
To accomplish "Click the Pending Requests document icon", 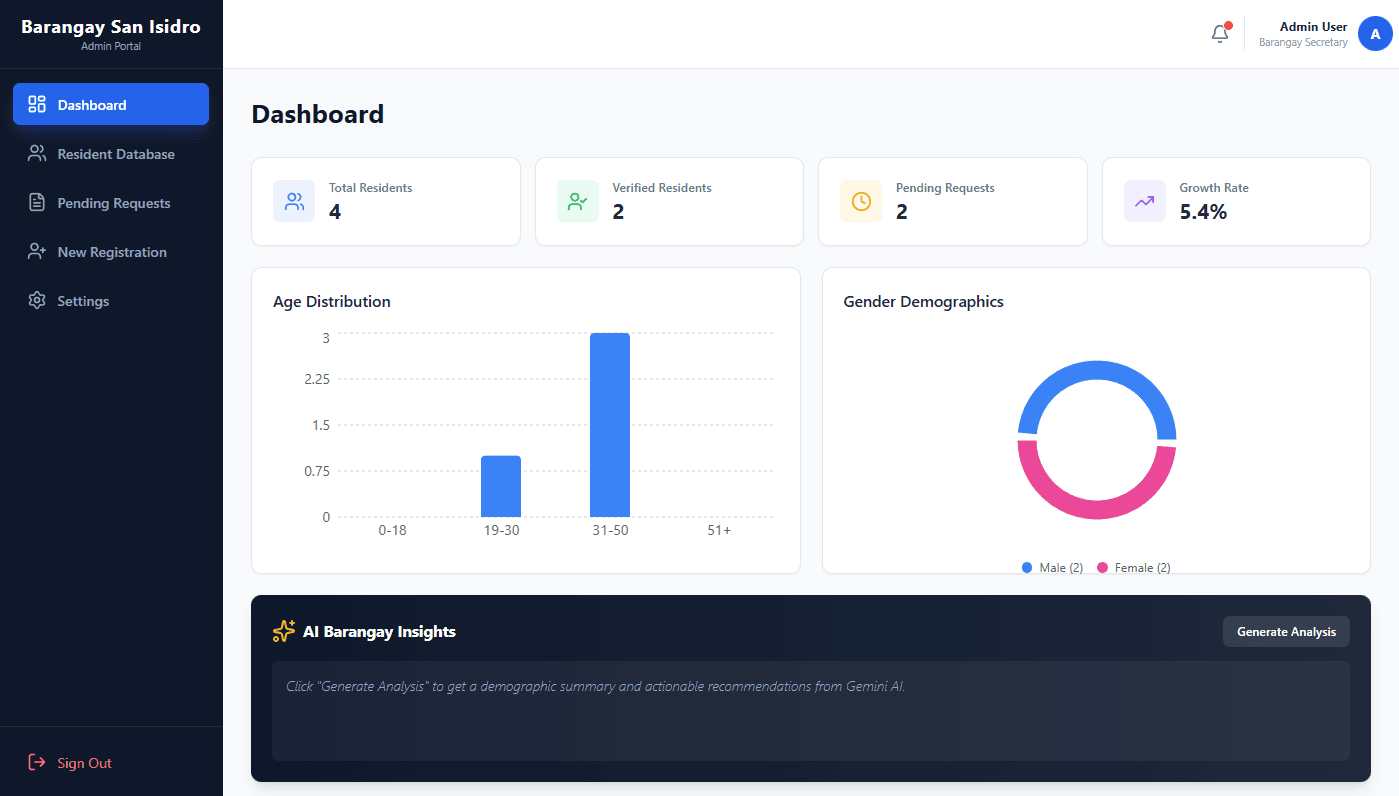I will [37, 202].
